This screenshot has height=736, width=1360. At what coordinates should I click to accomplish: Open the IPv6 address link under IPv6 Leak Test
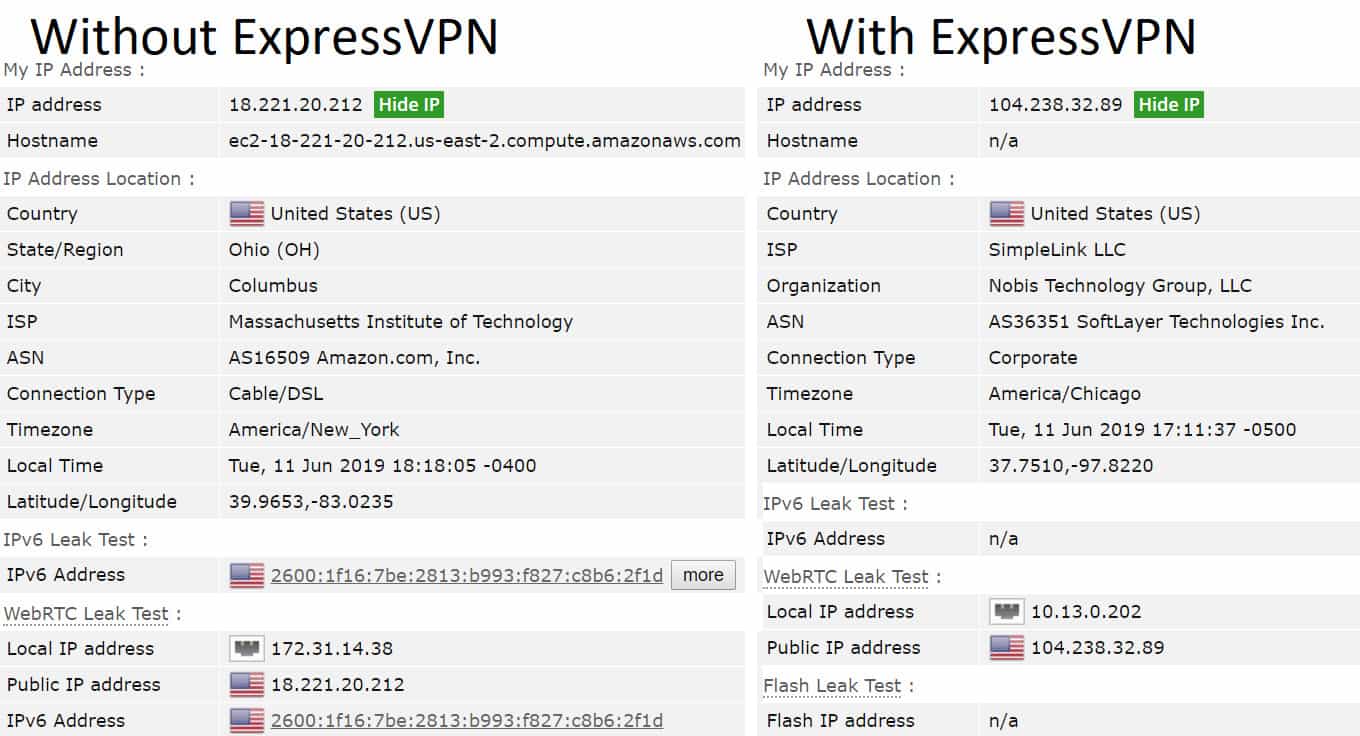pos(466,575)
